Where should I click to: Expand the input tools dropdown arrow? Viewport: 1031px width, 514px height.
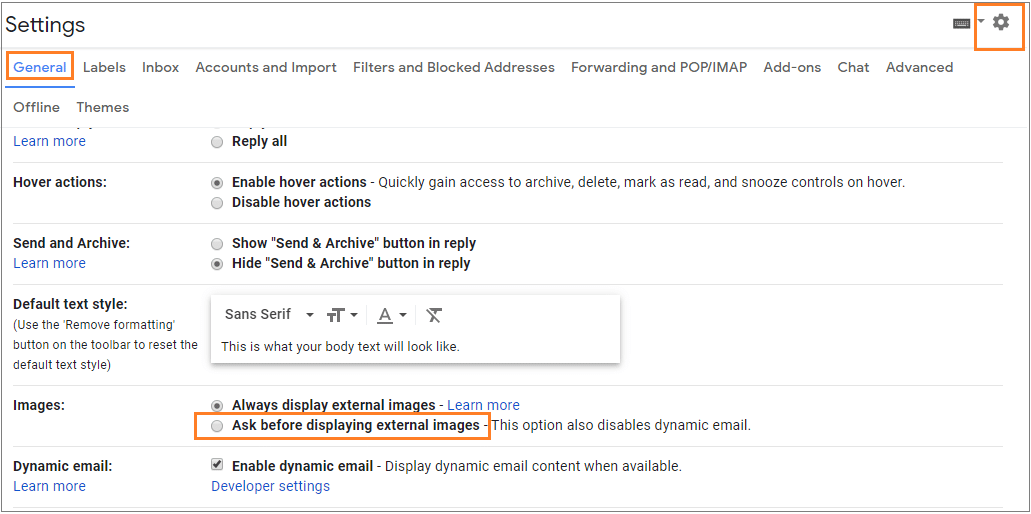tap(981, 22)
